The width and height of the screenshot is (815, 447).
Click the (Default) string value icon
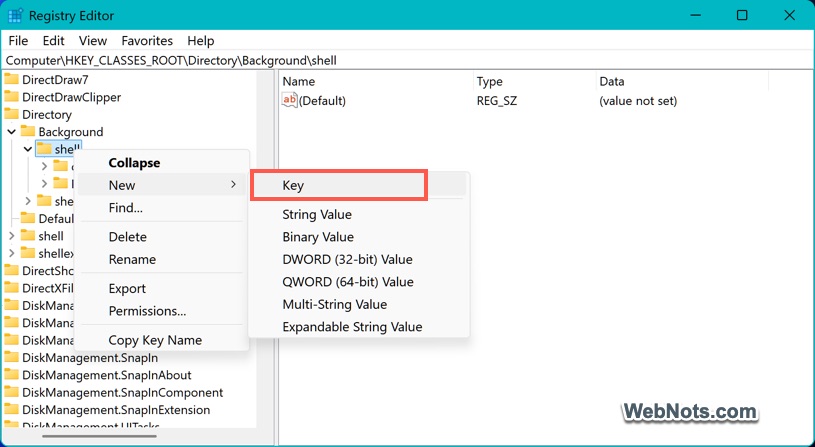(290, 100)
